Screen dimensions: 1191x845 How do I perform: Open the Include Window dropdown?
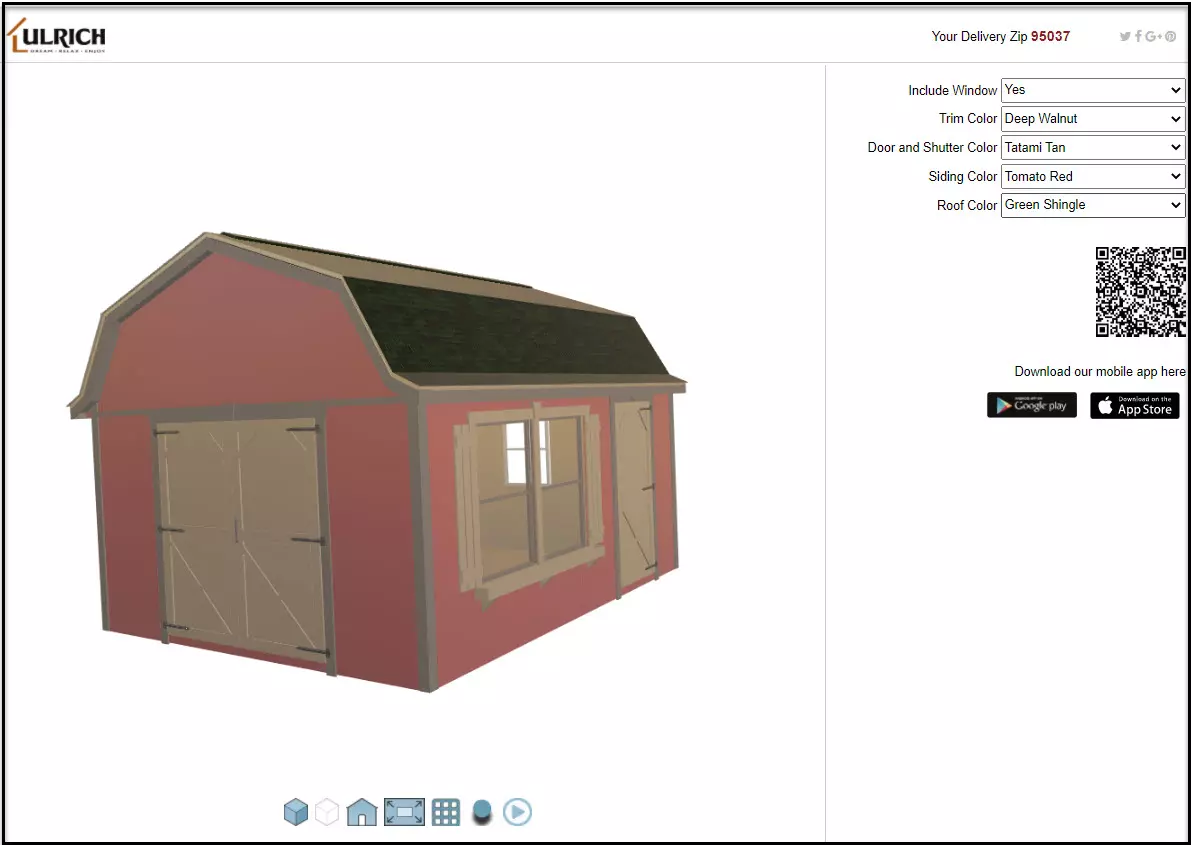click(x=1092, y=90)
